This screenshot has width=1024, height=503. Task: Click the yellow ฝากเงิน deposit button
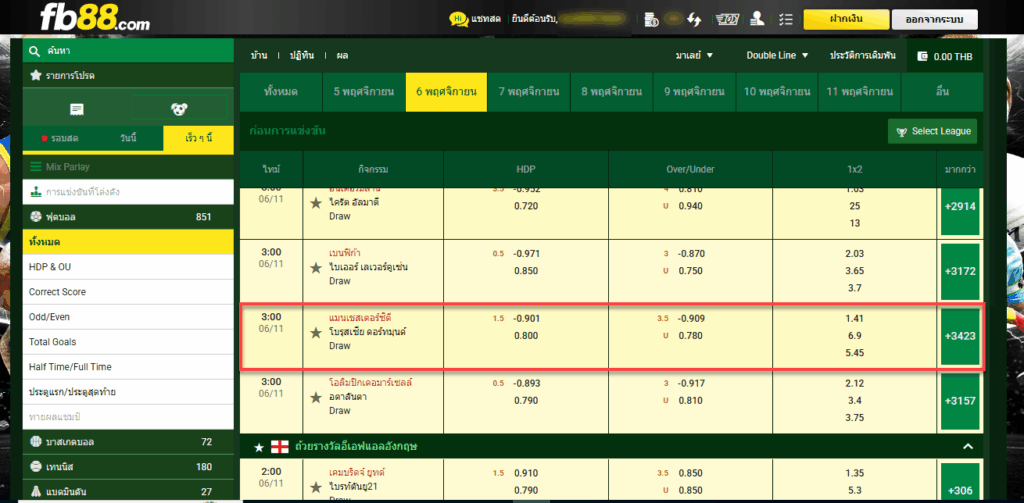(x=846, y=20)
